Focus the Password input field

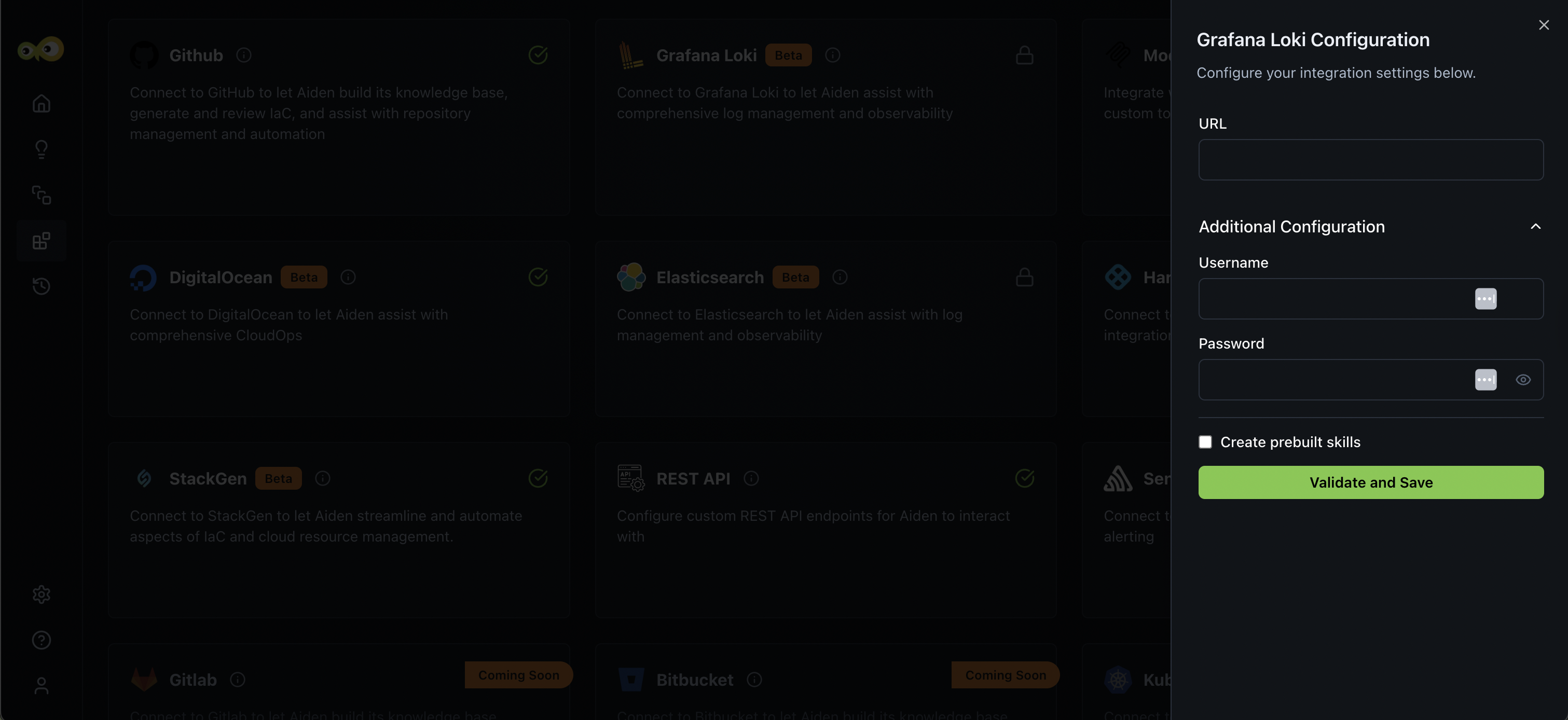point(1333,380)
